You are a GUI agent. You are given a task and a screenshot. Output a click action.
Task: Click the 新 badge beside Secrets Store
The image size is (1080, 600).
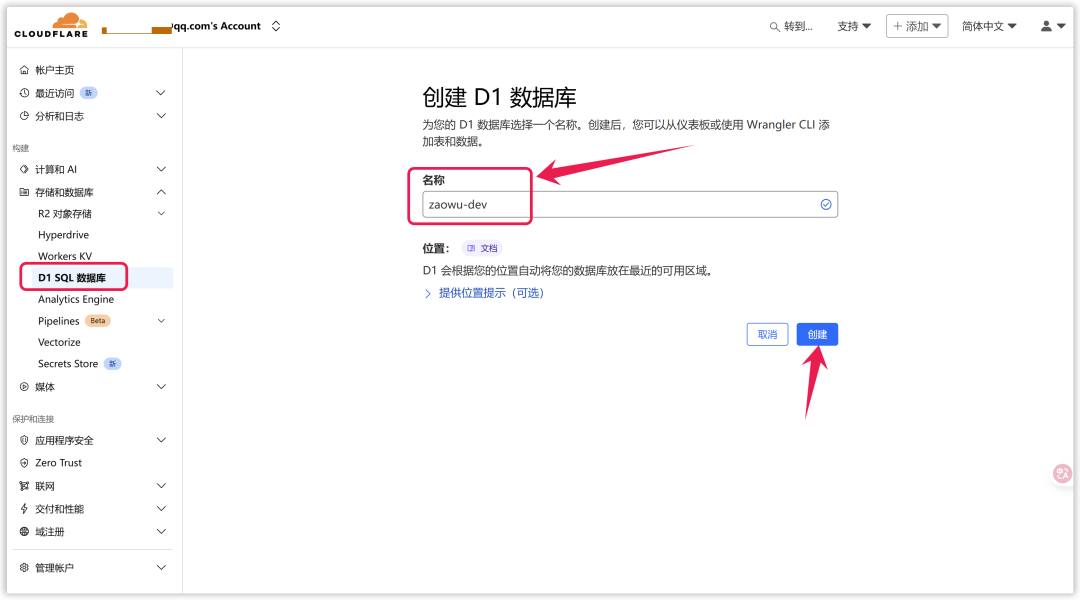pyautogui.click(x=112, y=364)
